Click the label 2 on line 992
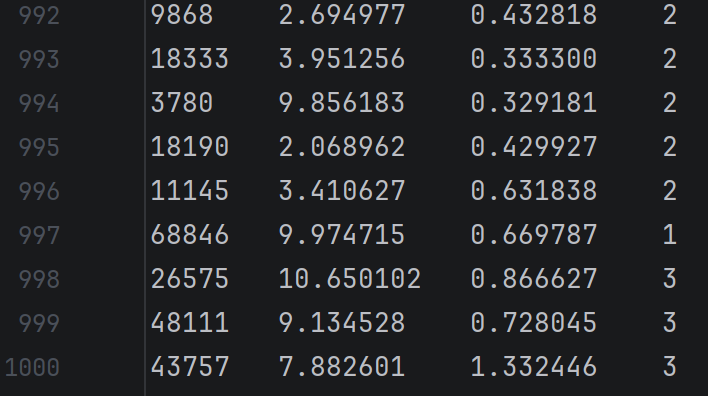The image size is (708, 396). (670, 15)
